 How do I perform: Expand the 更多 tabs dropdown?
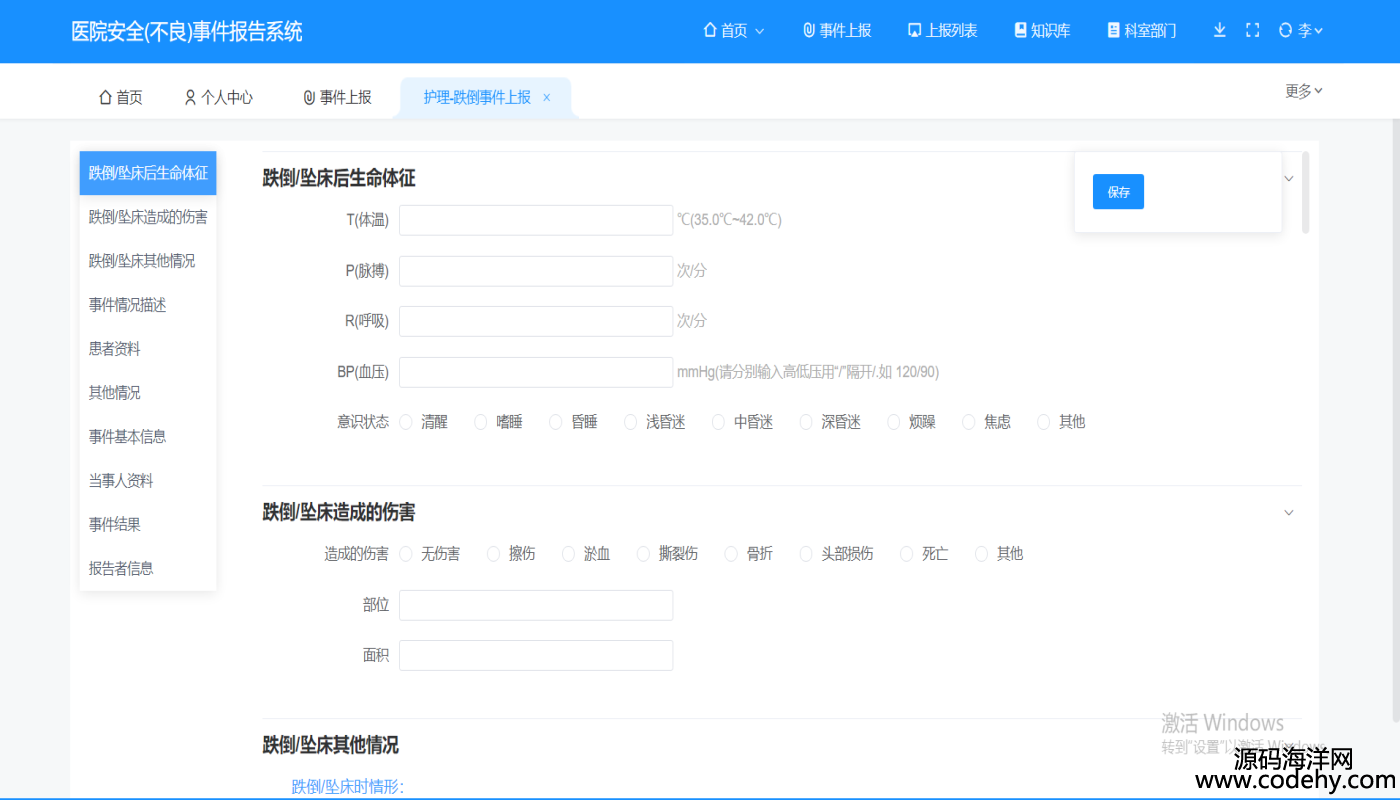click(x=1303, y=91)
